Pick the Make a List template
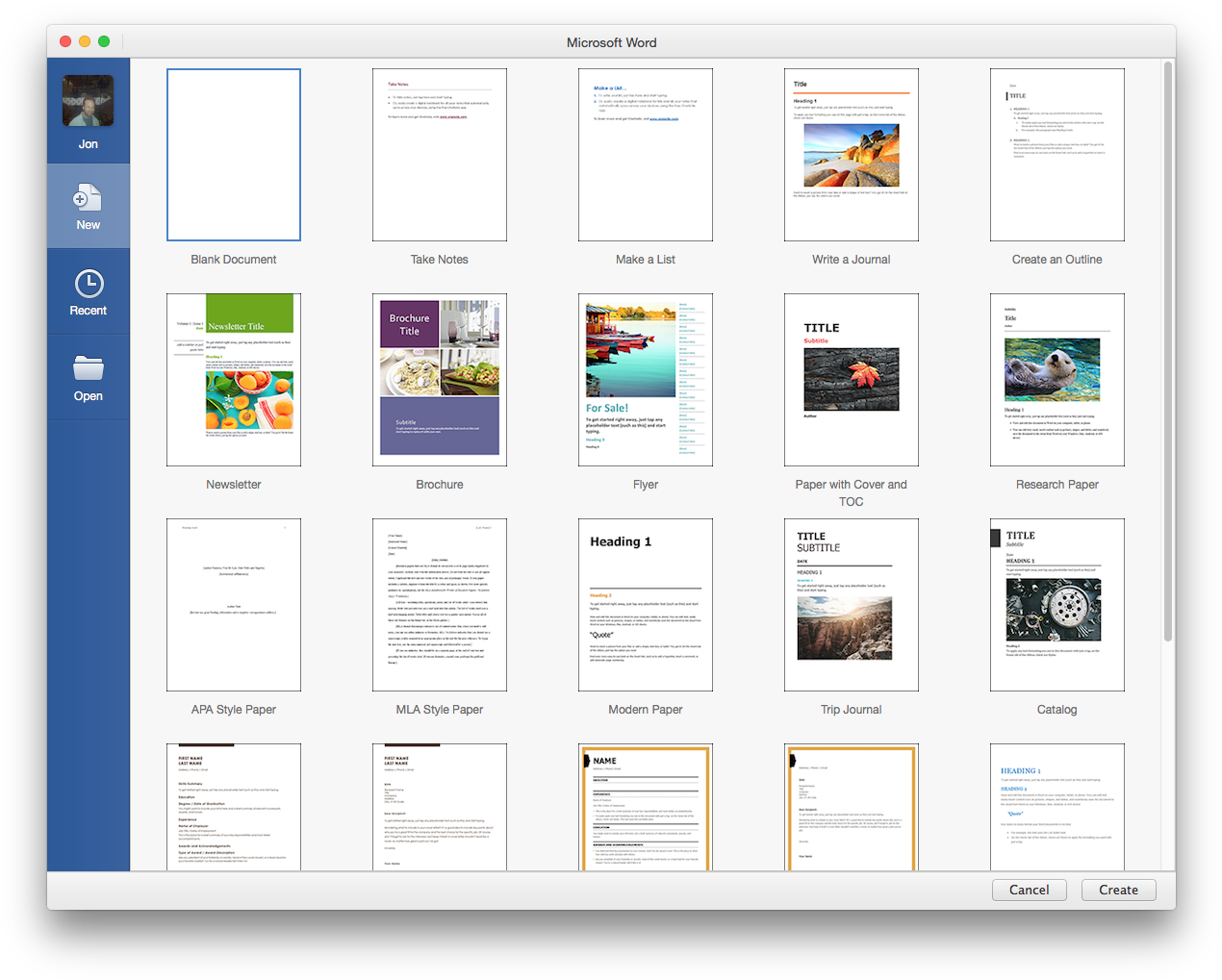1222x980 pixels. (x=646, y=155)
